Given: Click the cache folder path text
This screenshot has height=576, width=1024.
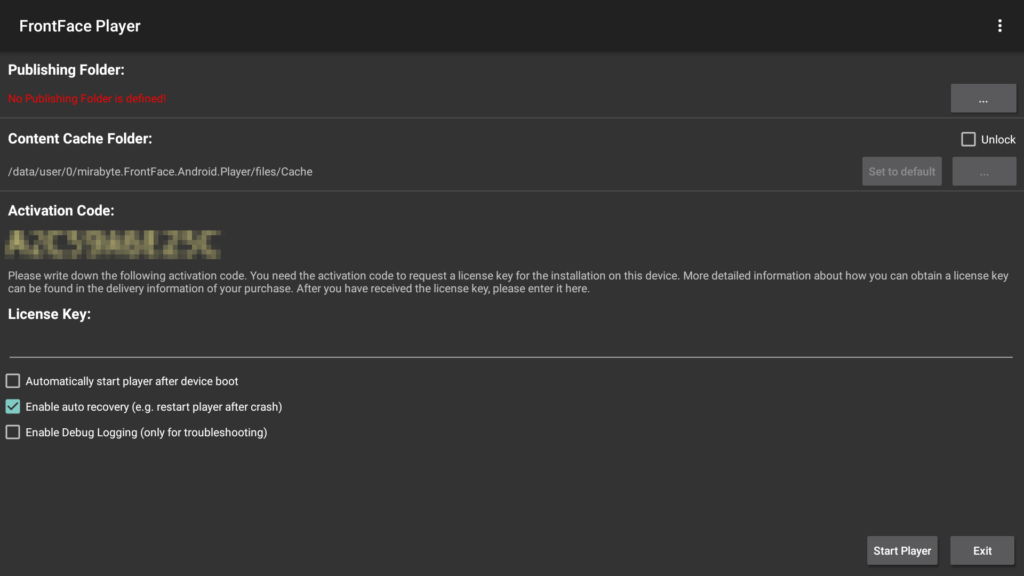Looking at the screenshot, I should click(160, 172).
